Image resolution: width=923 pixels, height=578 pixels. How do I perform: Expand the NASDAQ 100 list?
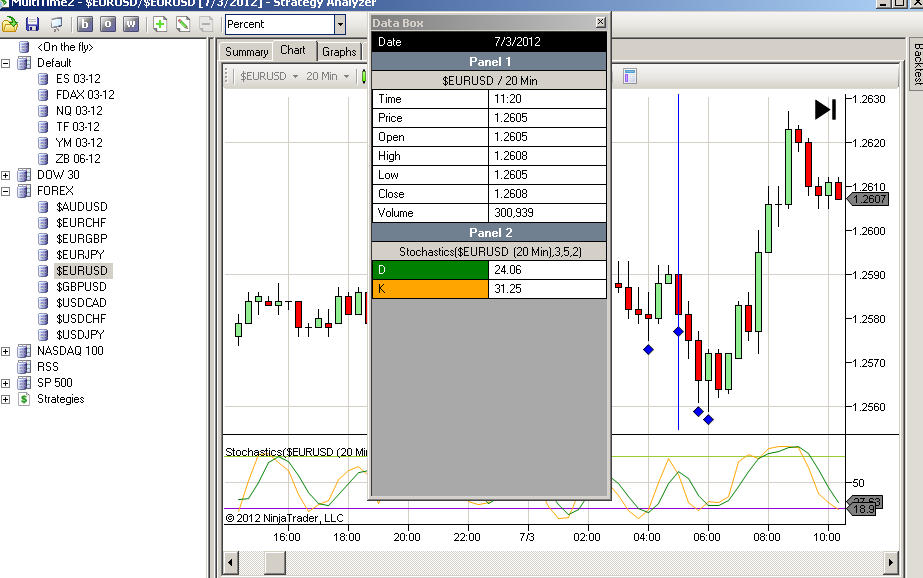(x=6, y=351)
